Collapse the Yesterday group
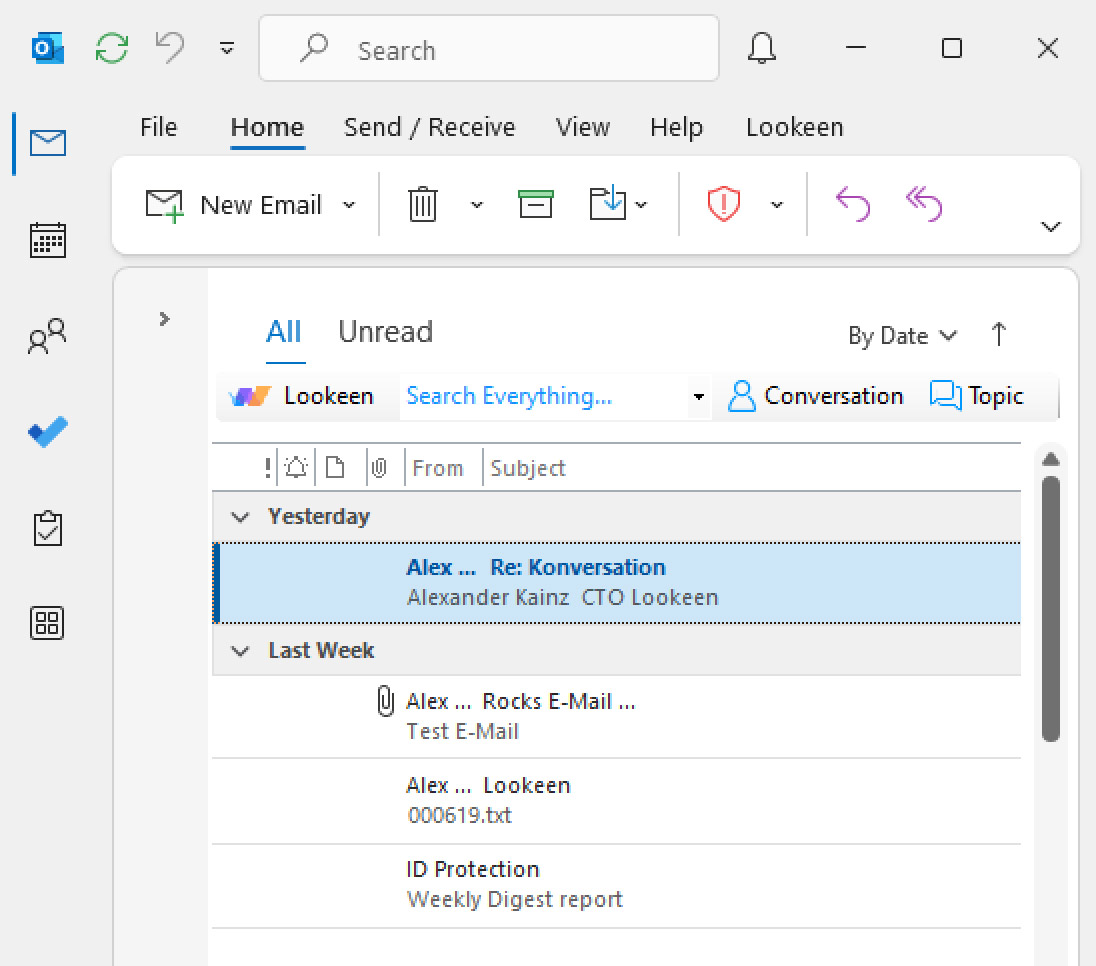 240,517
